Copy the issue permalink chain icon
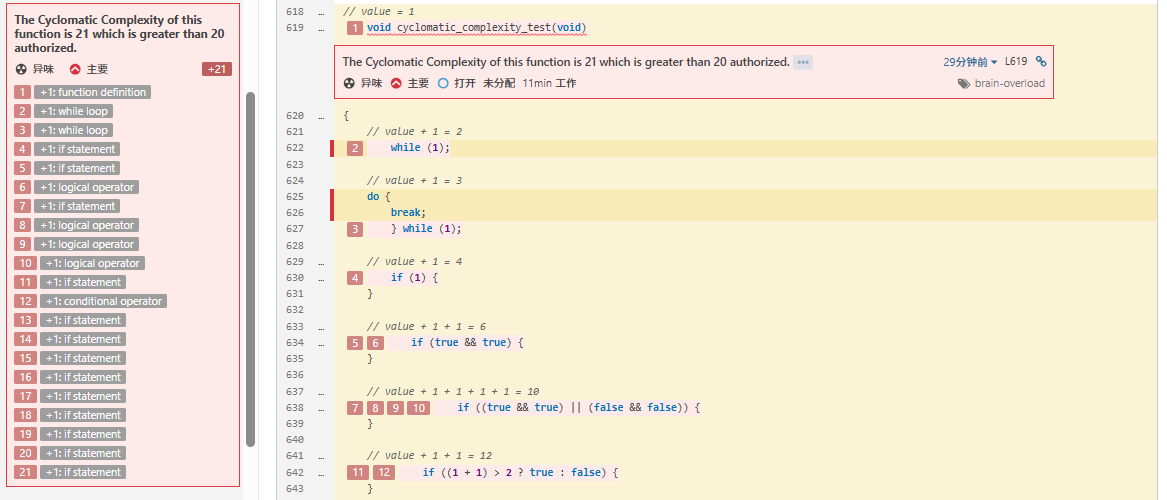The width and height of the screenshot is (1167, 500). pos(1041,62)
